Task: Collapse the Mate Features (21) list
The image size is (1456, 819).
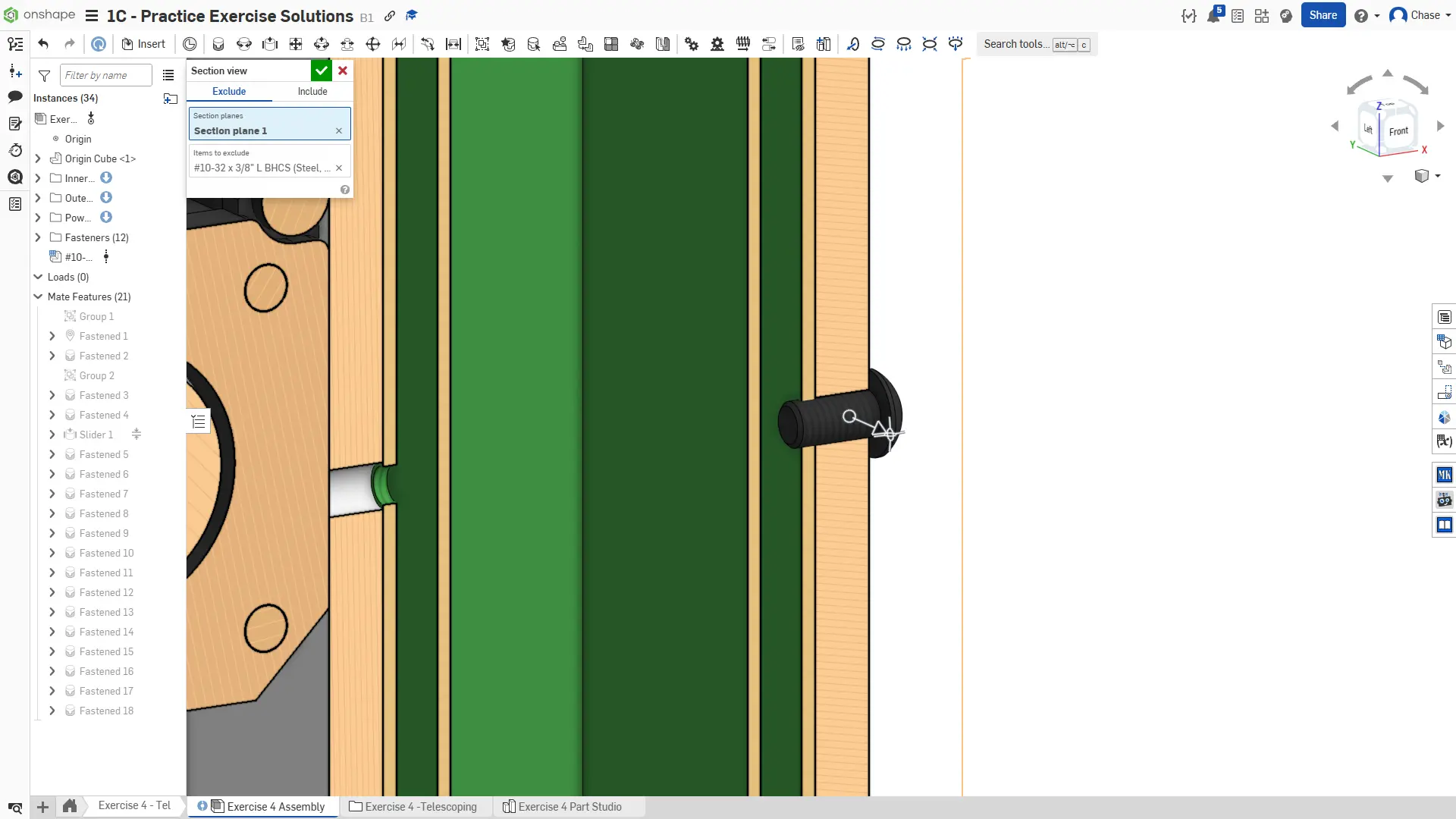Action: 38,297
